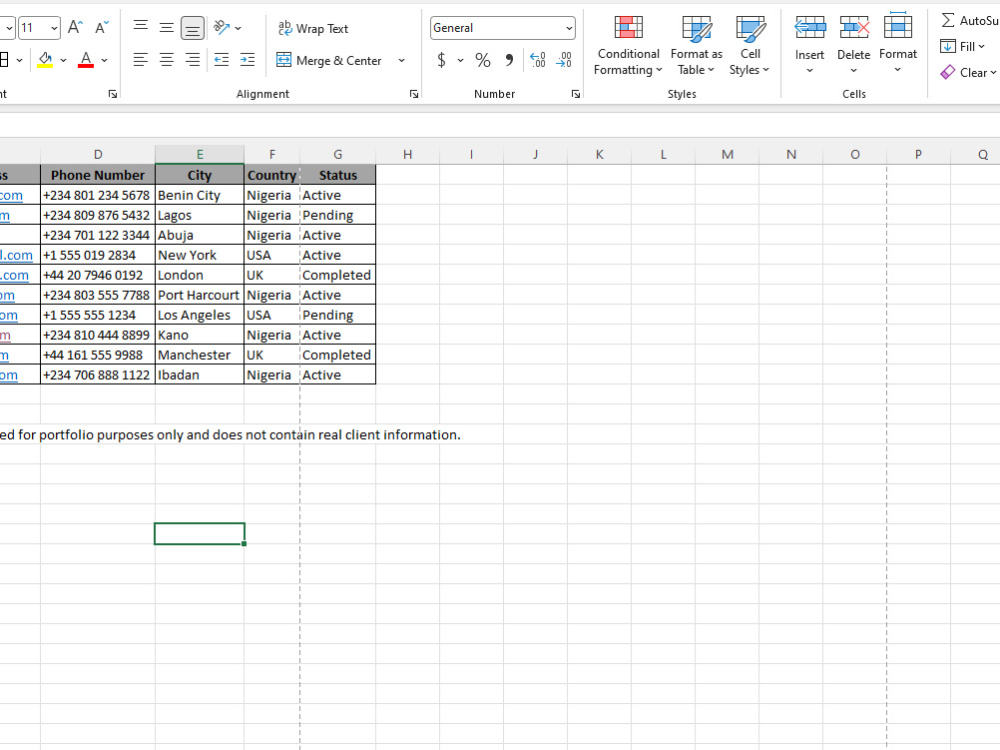The height and width of the screenshot is (750, 1000).
Task: Apply red font color
Action: click(x=85, y=61)
